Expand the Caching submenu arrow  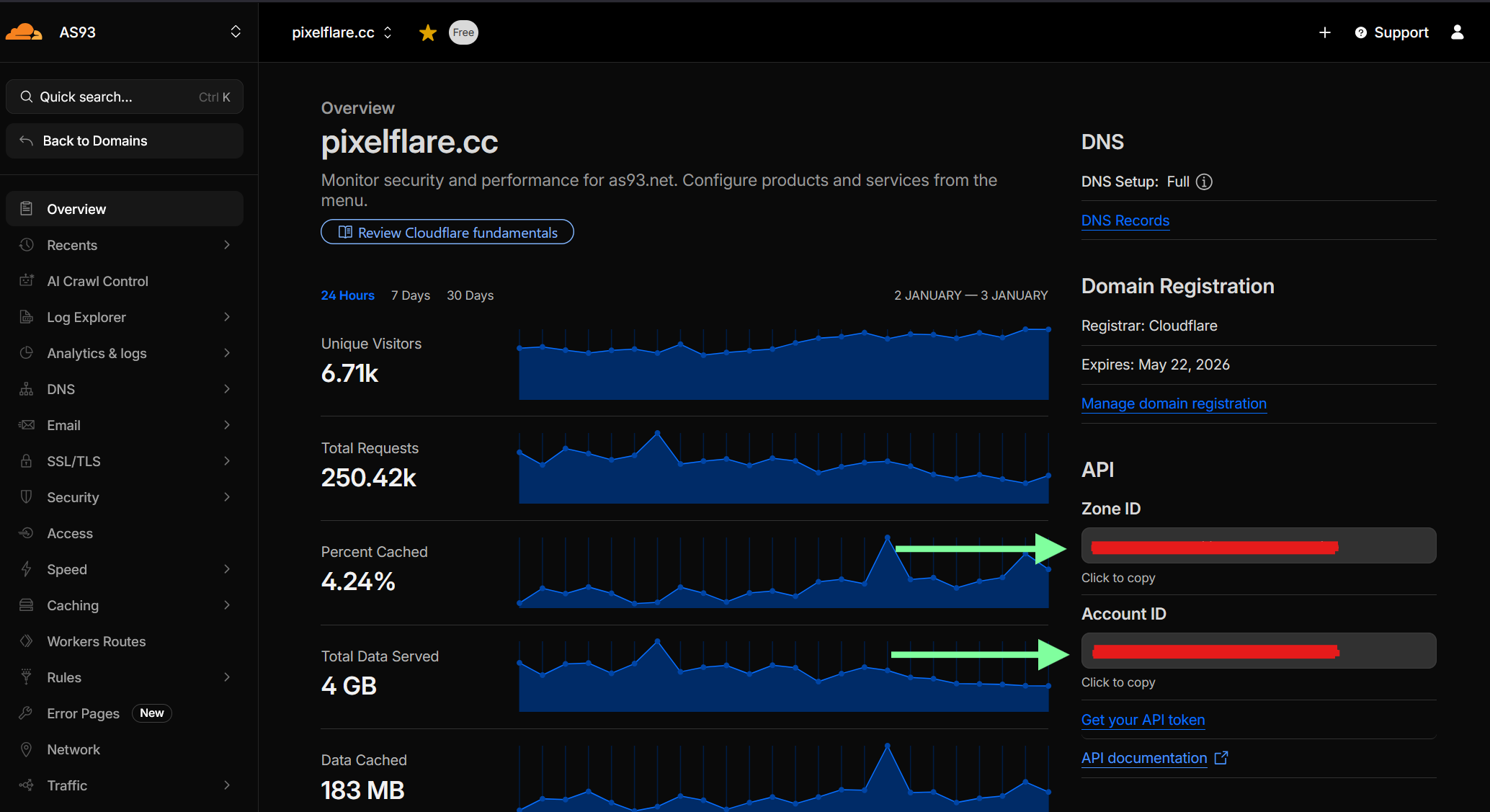pos(227,605)
